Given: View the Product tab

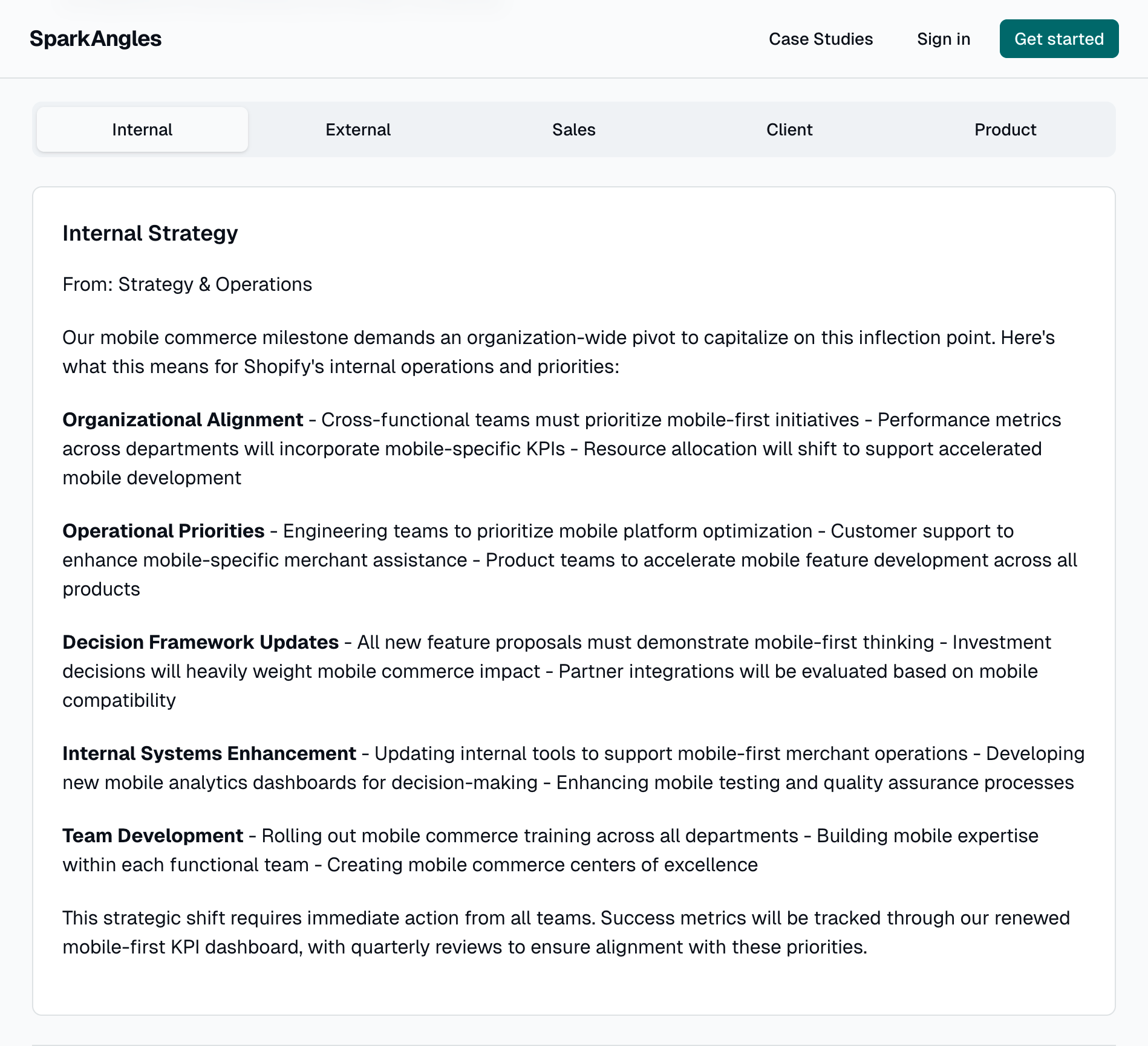Looking at the screenshot, I should pyautogui.click(x=1005, y=129).
